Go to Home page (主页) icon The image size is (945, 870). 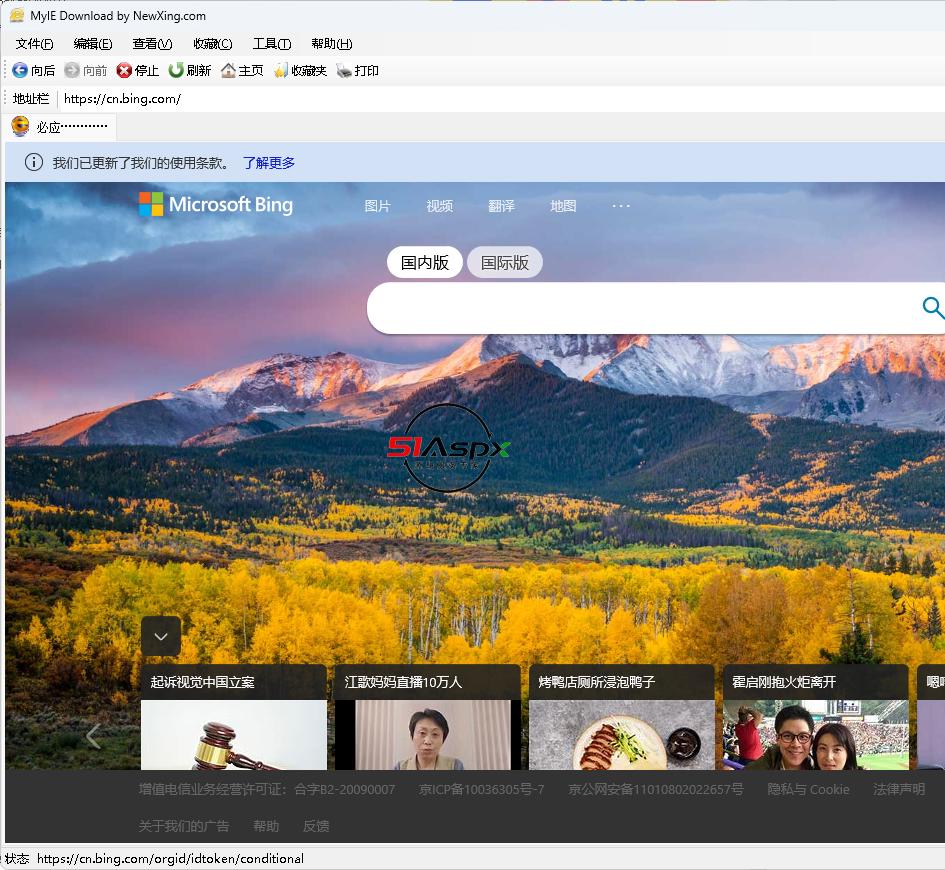[228, 70]
